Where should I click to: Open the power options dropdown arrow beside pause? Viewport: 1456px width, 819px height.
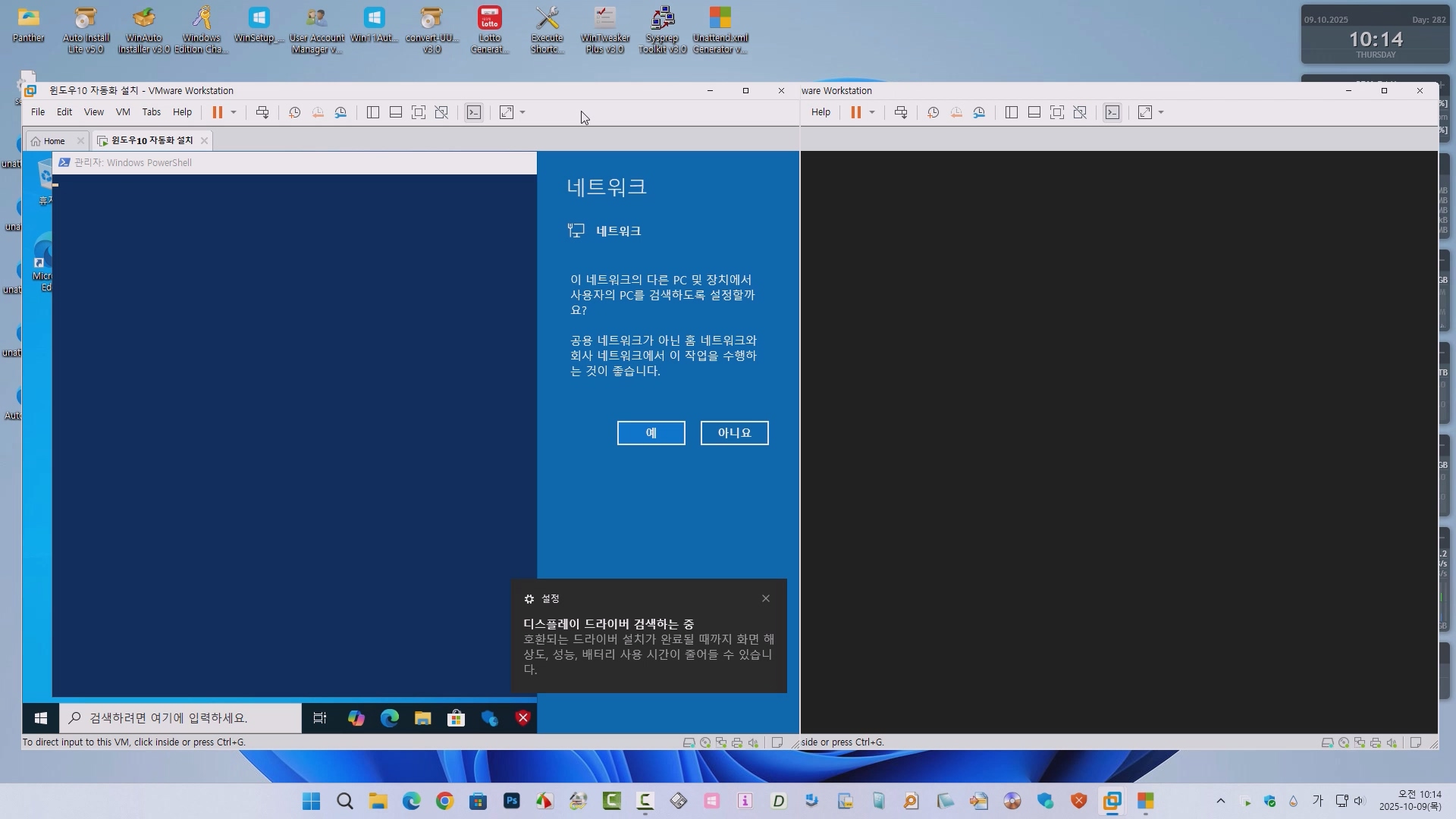point(234,112)
